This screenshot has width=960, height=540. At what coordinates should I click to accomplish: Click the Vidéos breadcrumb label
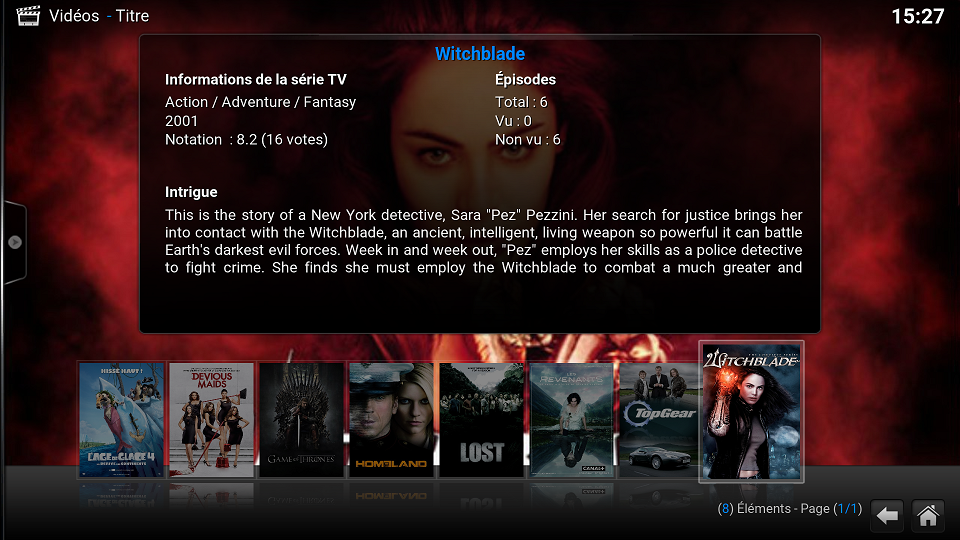click(x=74, y=16)
